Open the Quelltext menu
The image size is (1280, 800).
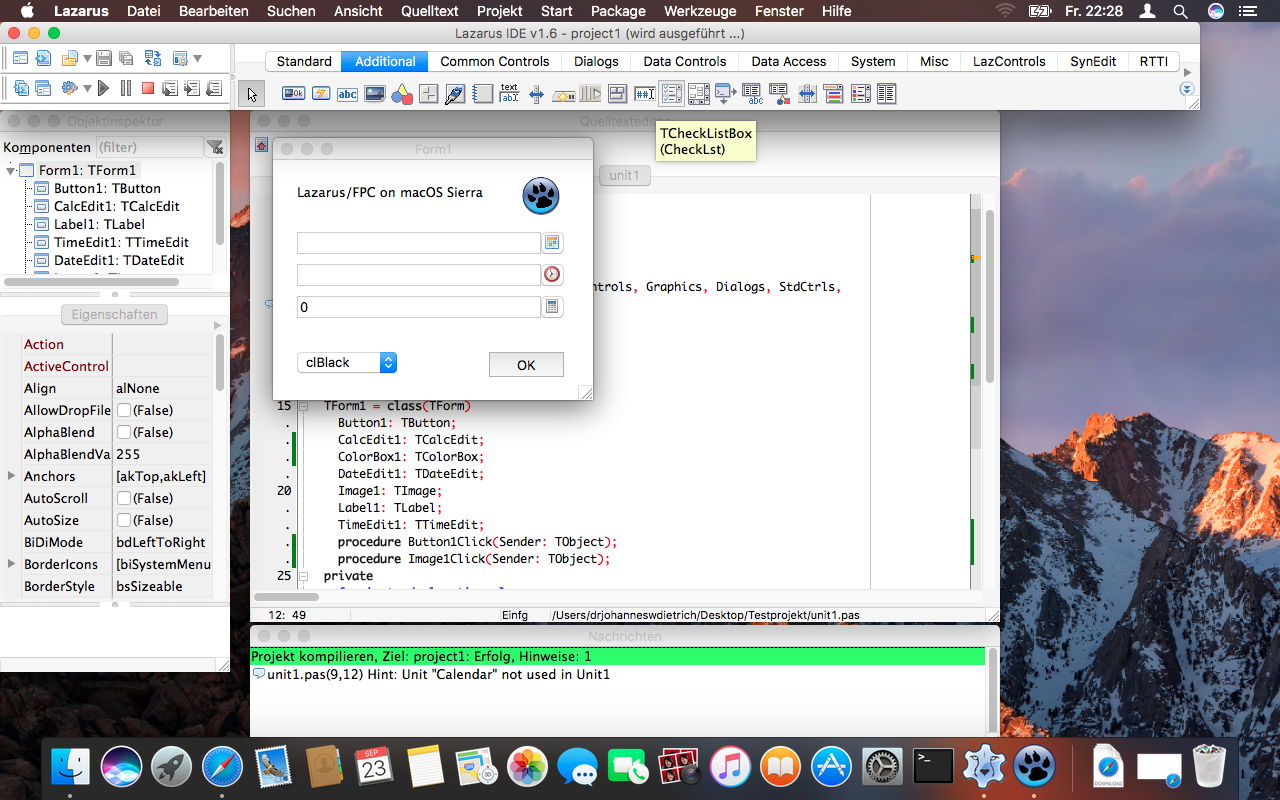430,11
